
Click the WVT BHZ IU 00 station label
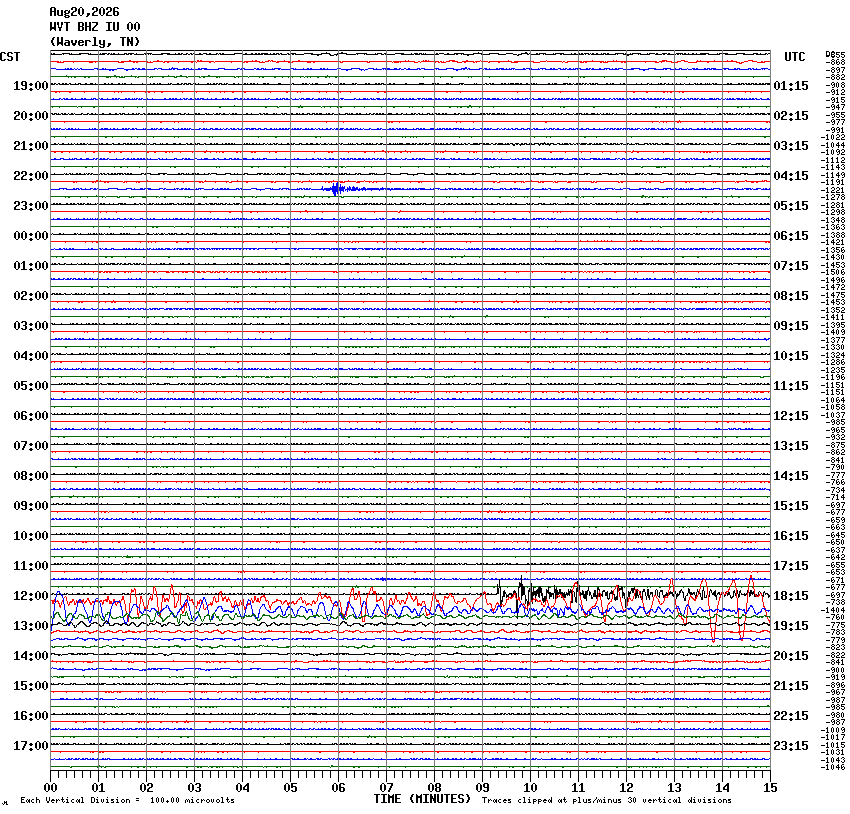point(95,27)
